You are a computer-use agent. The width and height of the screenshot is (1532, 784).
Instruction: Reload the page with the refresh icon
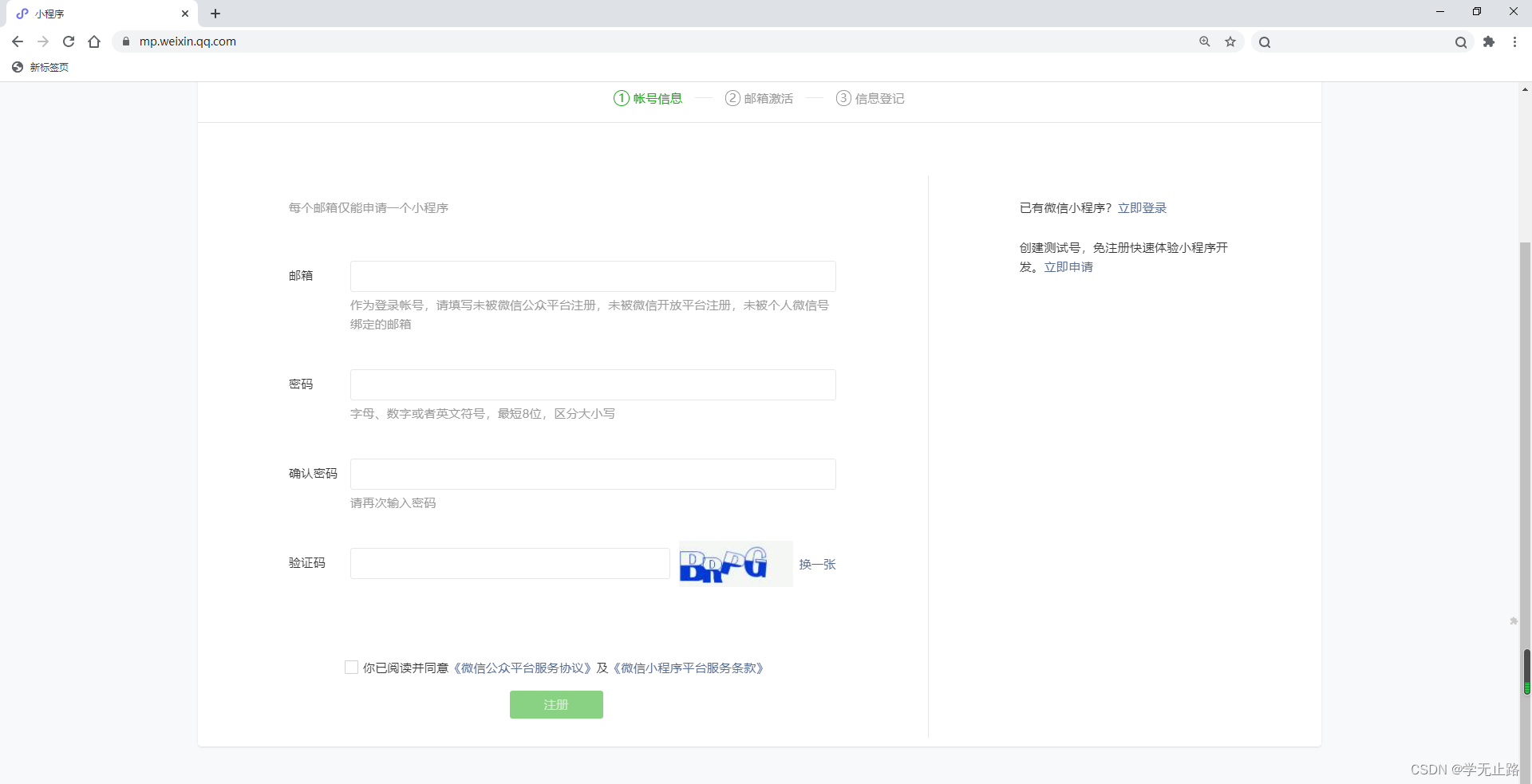coord(69,41)
